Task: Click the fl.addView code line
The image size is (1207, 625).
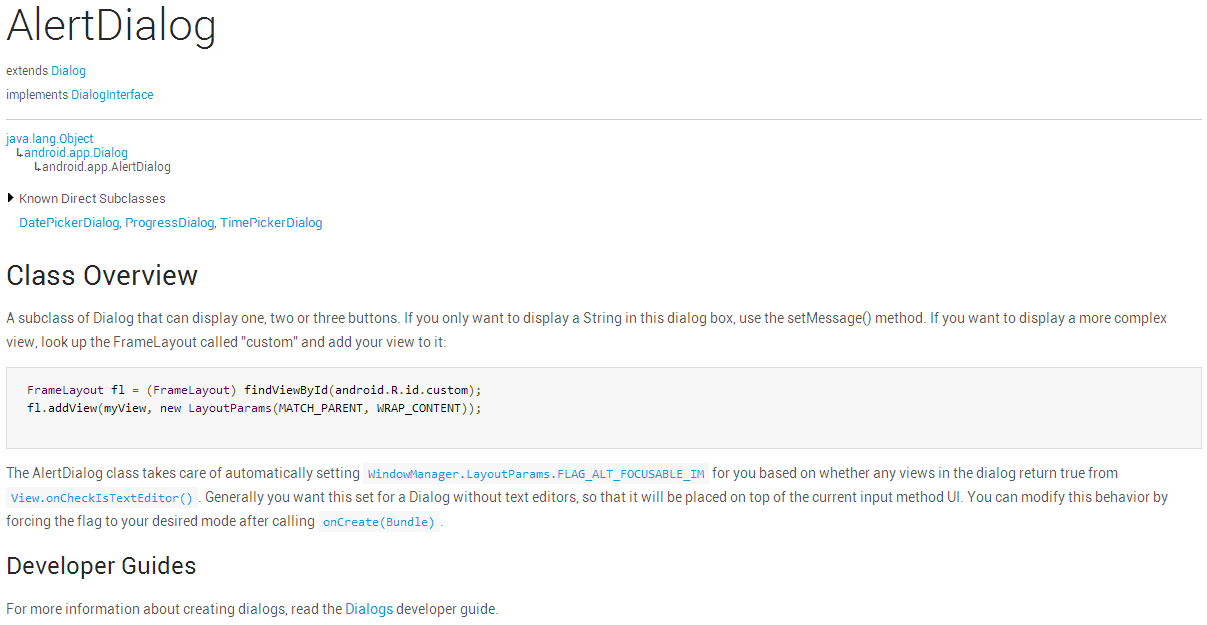Action: [x=254, y=408]
